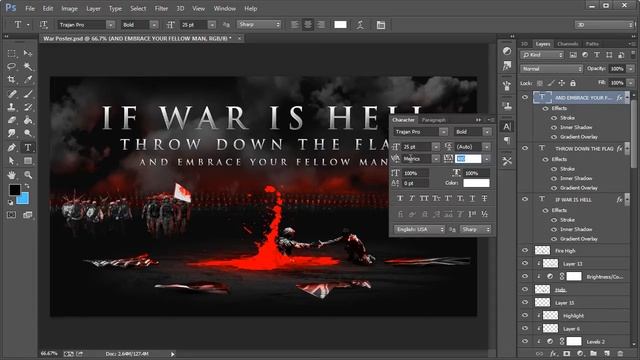
Task: Click the foreground color swatch
Action: (15, 190)
